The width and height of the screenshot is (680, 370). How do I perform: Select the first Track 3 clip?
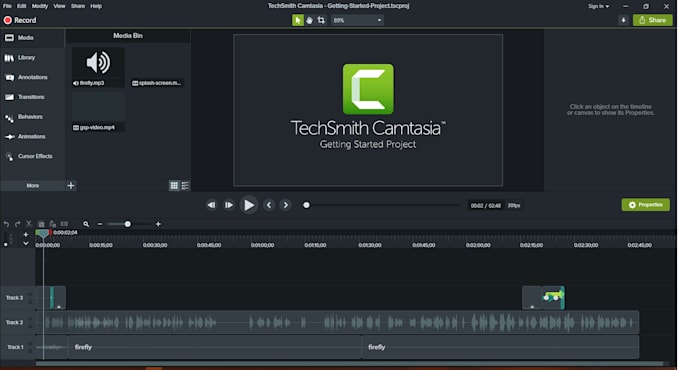[x=51, y=298]
